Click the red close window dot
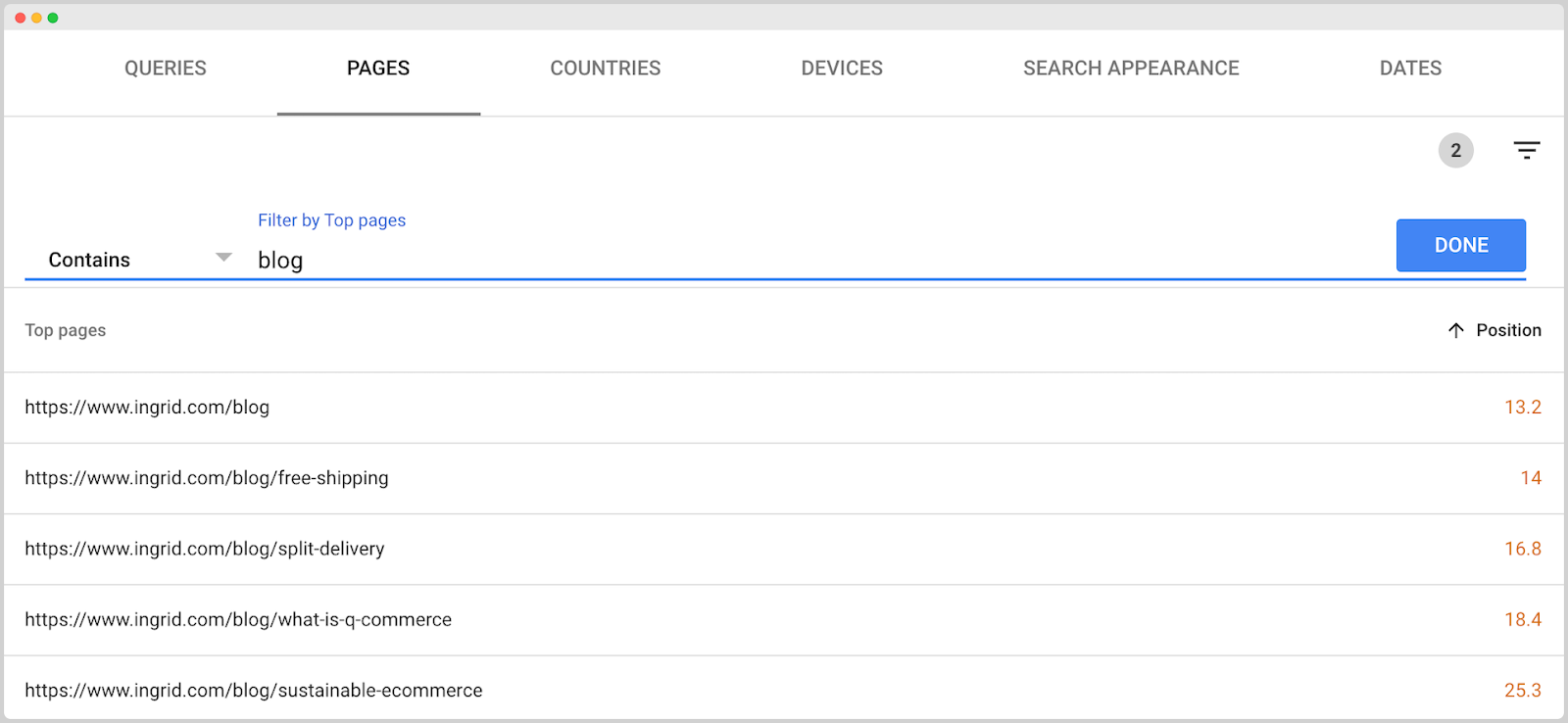This screenshot has height=723, width=1568. point(21,18)
